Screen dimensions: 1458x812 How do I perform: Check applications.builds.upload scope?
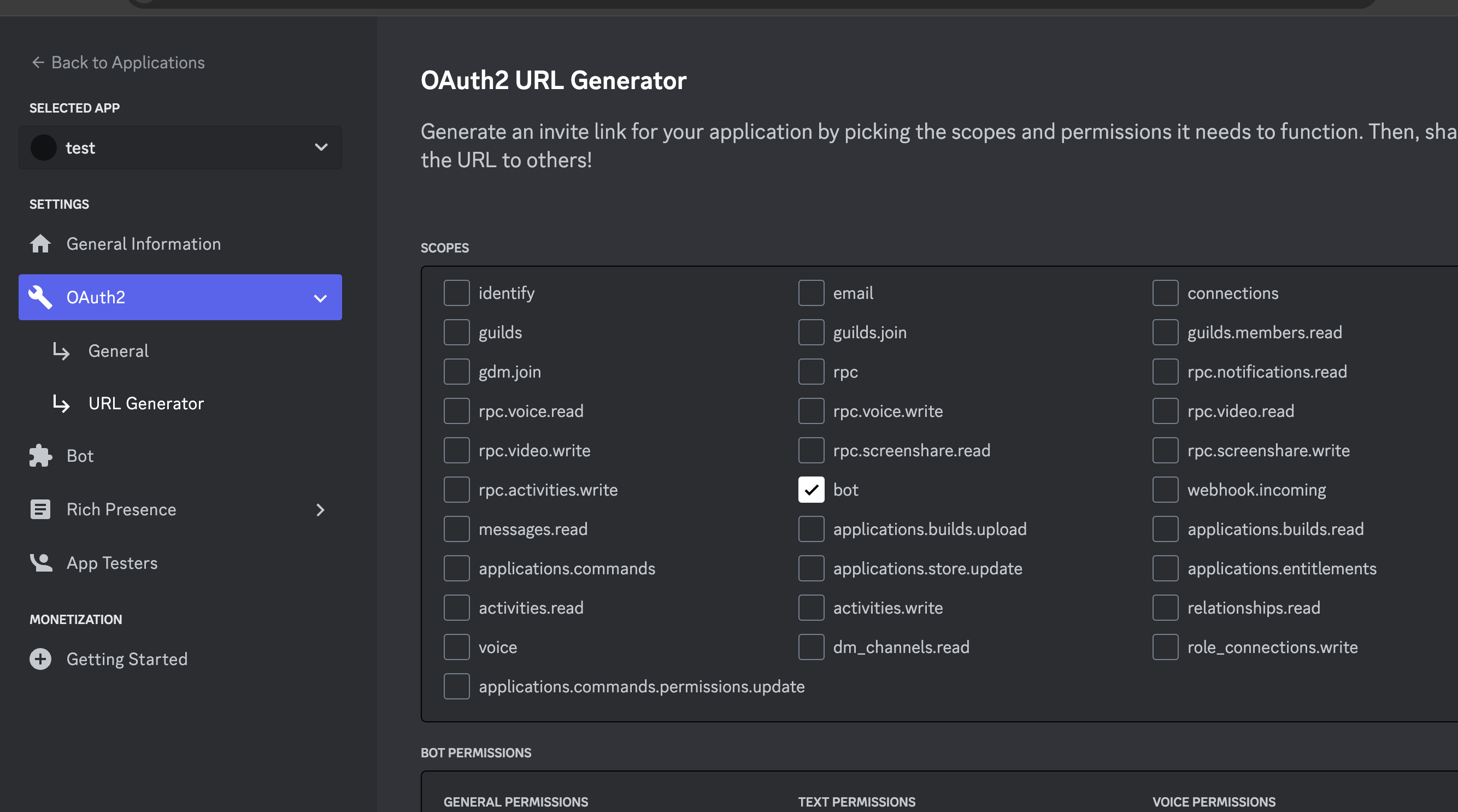point(811,529)
